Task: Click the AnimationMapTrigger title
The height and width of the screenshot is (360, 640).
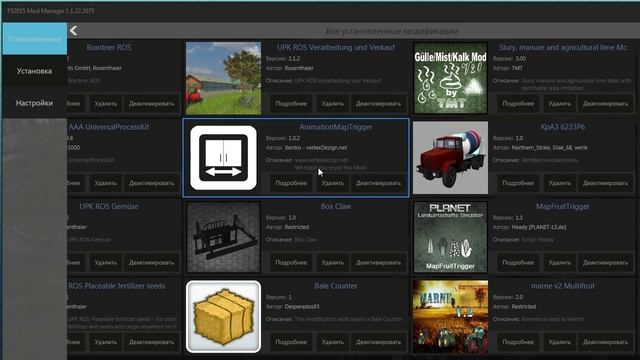Action: point(336,127)
